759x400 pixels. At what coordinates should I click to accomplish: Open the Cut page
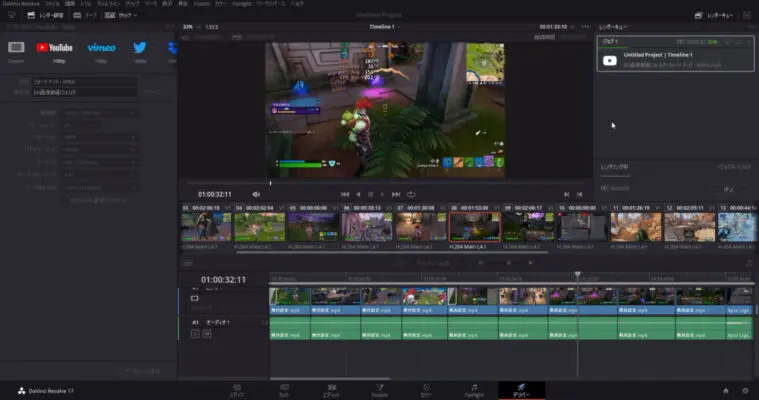coord(284,390)
